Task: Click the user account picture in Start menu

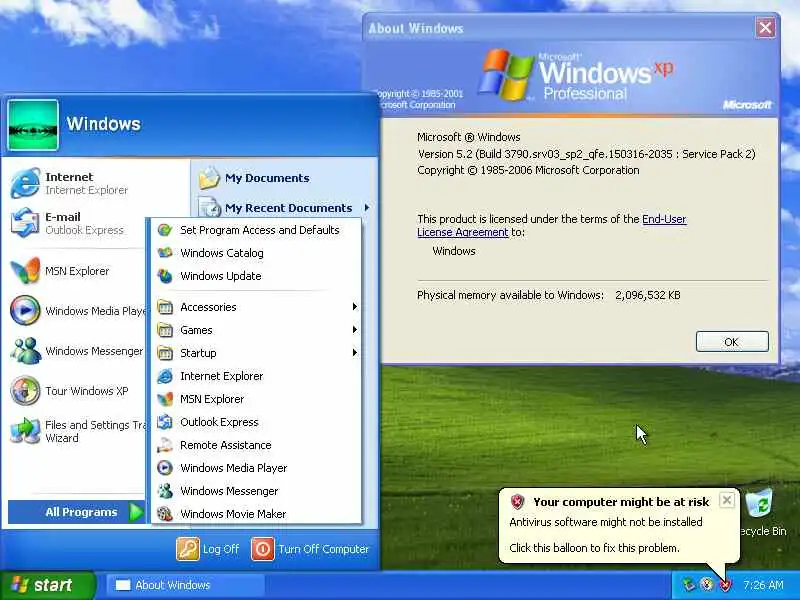Action: coord(33,125)
